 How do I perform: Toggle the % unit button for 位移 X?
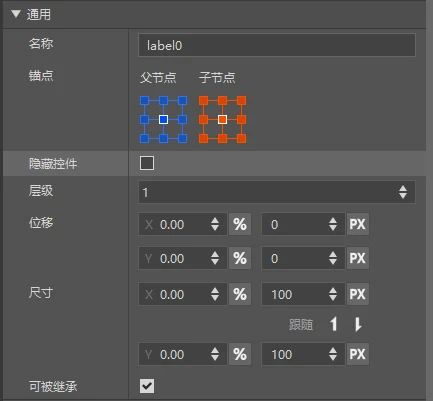click(240, 224)
